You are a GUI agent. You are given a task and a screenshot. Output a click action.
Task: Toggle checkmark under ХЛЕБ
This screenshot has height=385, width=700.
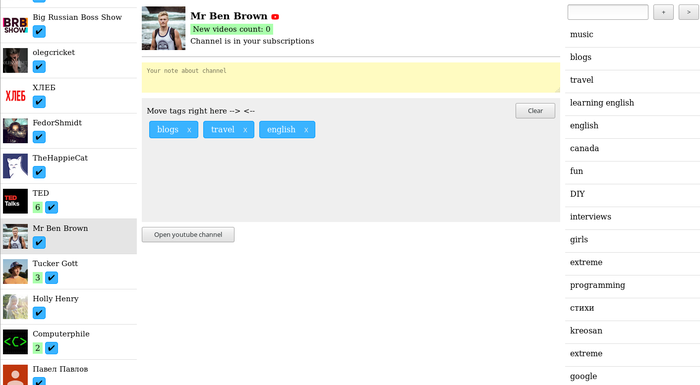click(x=39, y=102)
